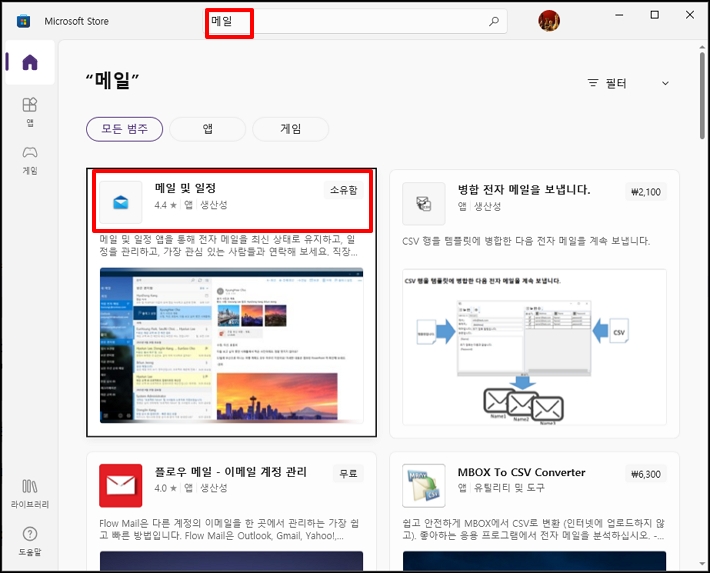
Task: Click the scrollbar down arrow
Action: coord(702,564)
